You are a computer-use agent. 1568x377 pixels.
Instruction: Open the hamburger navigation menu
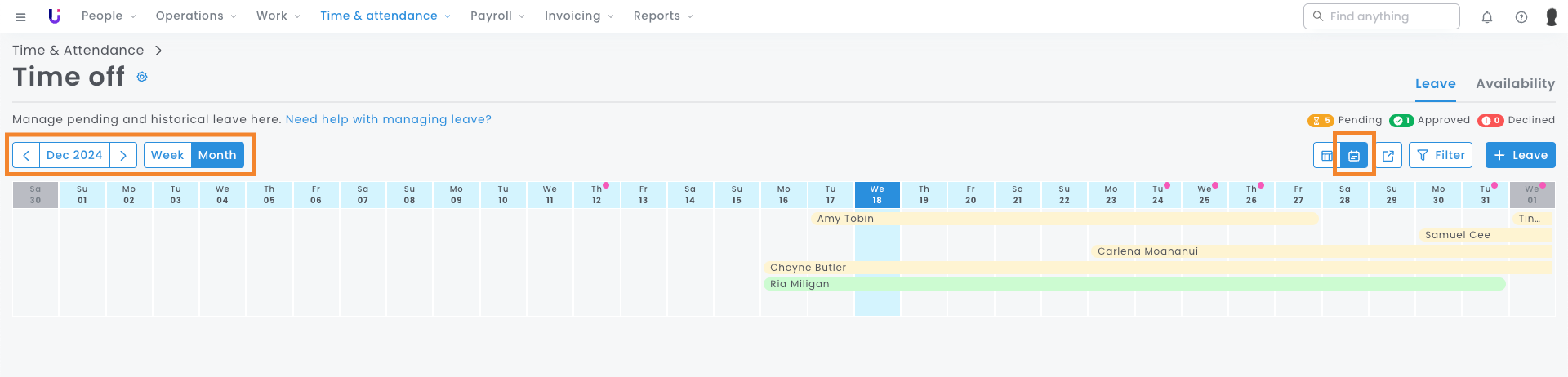click(x=20, y=16)
